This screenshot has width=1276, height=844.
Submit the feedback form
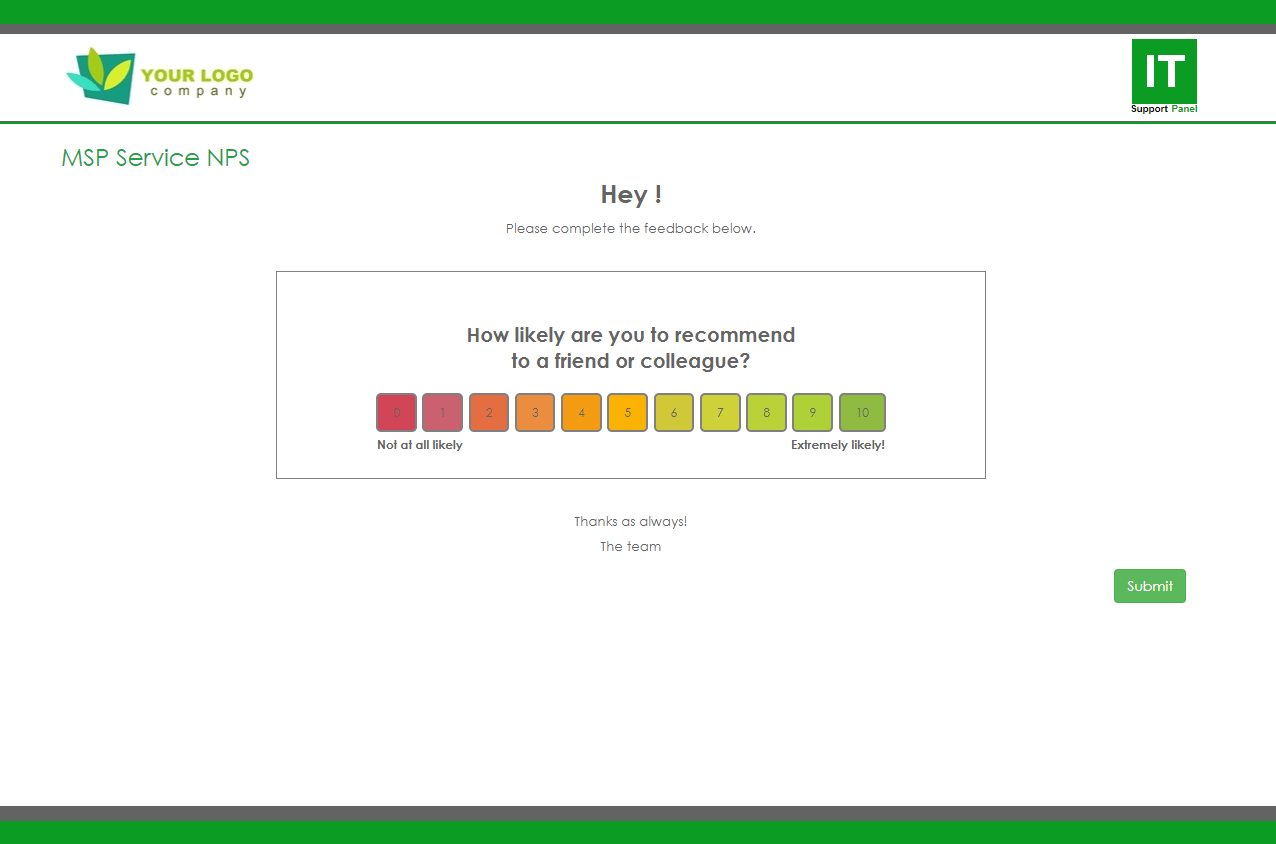pyautogui.click(x=1149, y=586)
